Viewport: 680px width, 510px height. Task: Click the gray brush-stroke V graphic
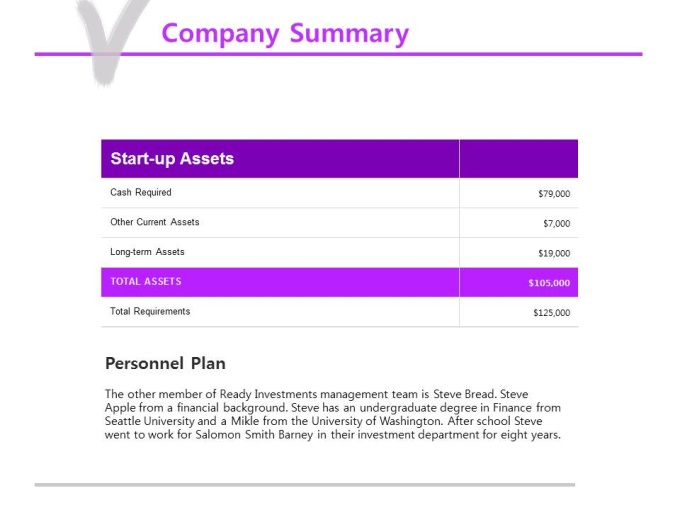click(109, 41)
